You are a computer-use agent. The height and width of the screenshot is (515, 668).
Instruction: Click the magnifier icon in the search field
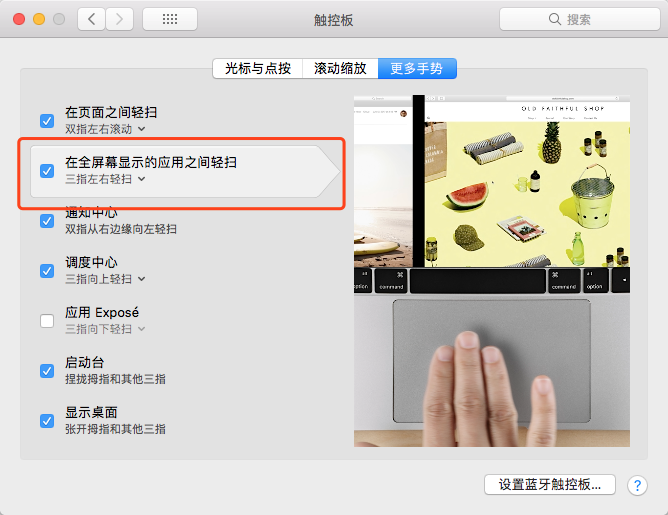point(555,19)
